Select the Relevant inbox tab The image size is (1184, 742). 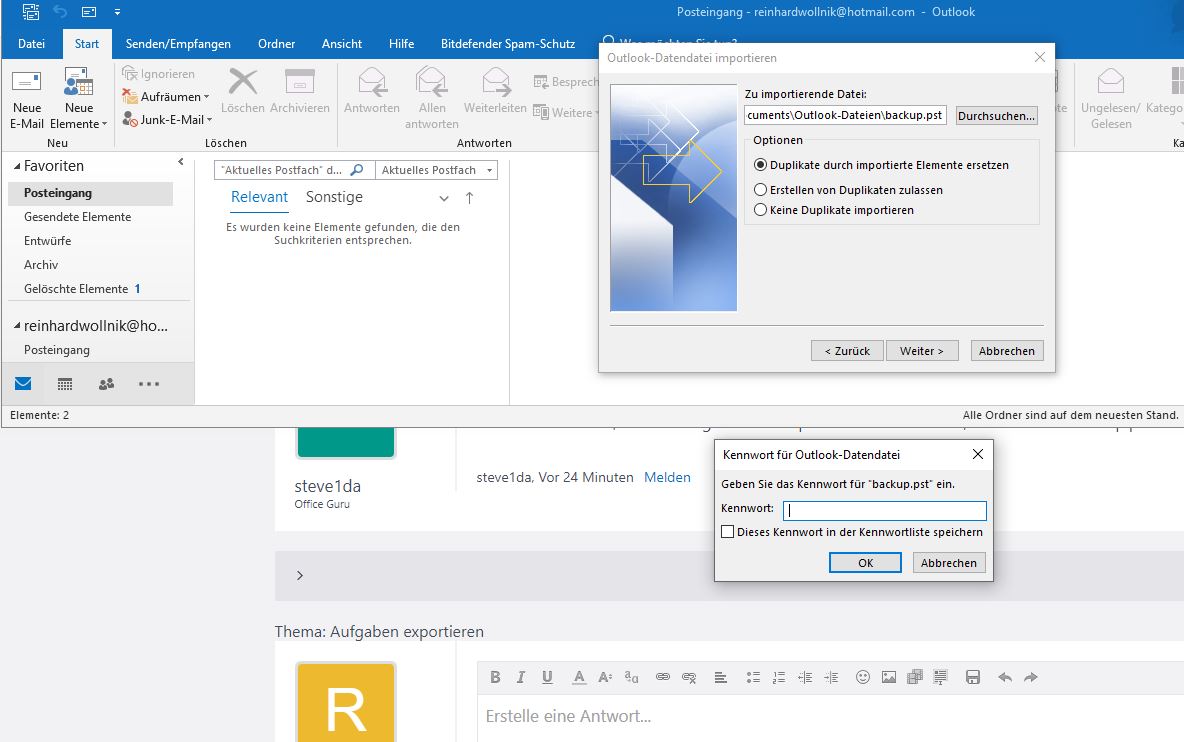pyautogui.click(x=259, y=197)
